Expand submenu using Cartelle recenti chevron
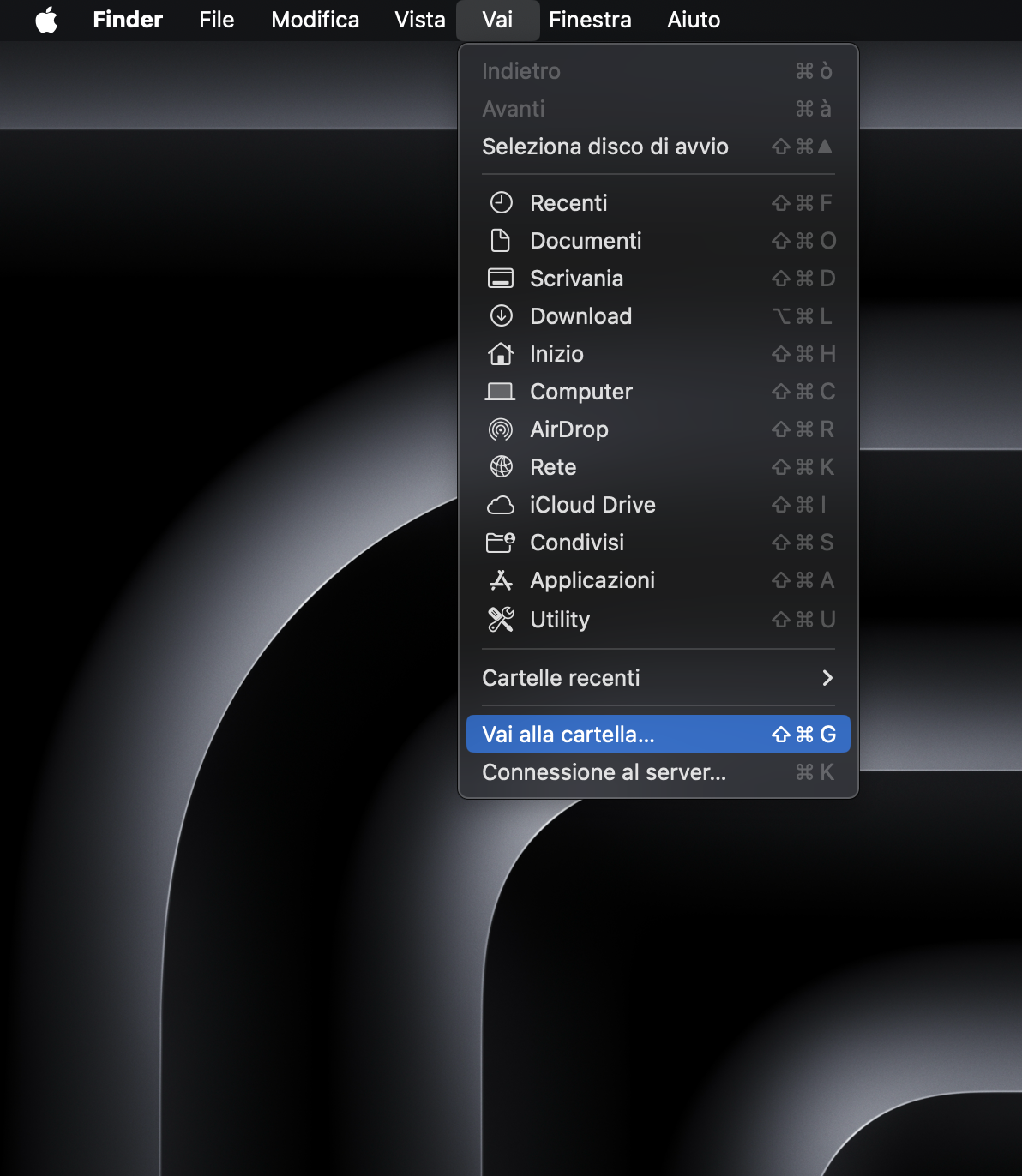Image resolution: width=1022 pixels, height=1176 pixels. [827, 678]
